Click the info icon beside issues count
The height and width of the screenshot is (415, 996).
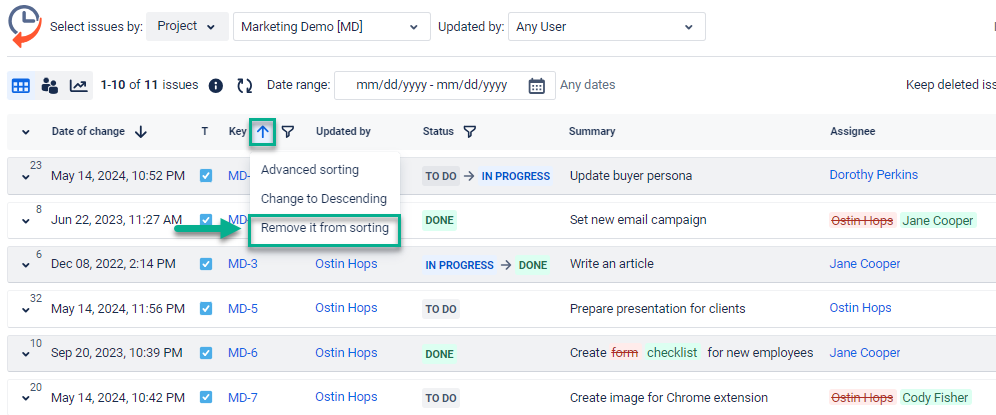click(215, 86)
